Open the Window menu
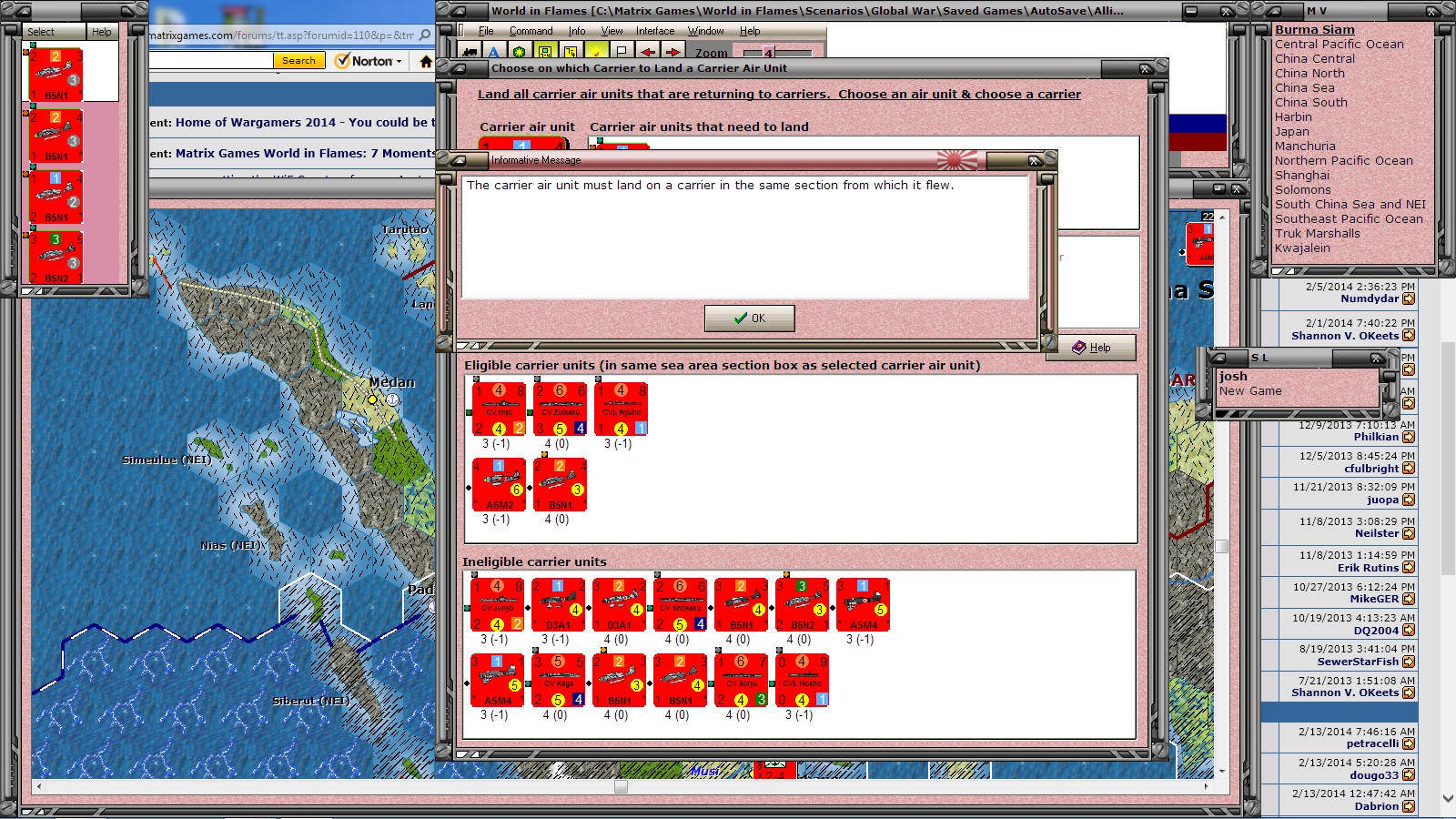The width and height of the screenshot is (1456, 819). point(706,31)
